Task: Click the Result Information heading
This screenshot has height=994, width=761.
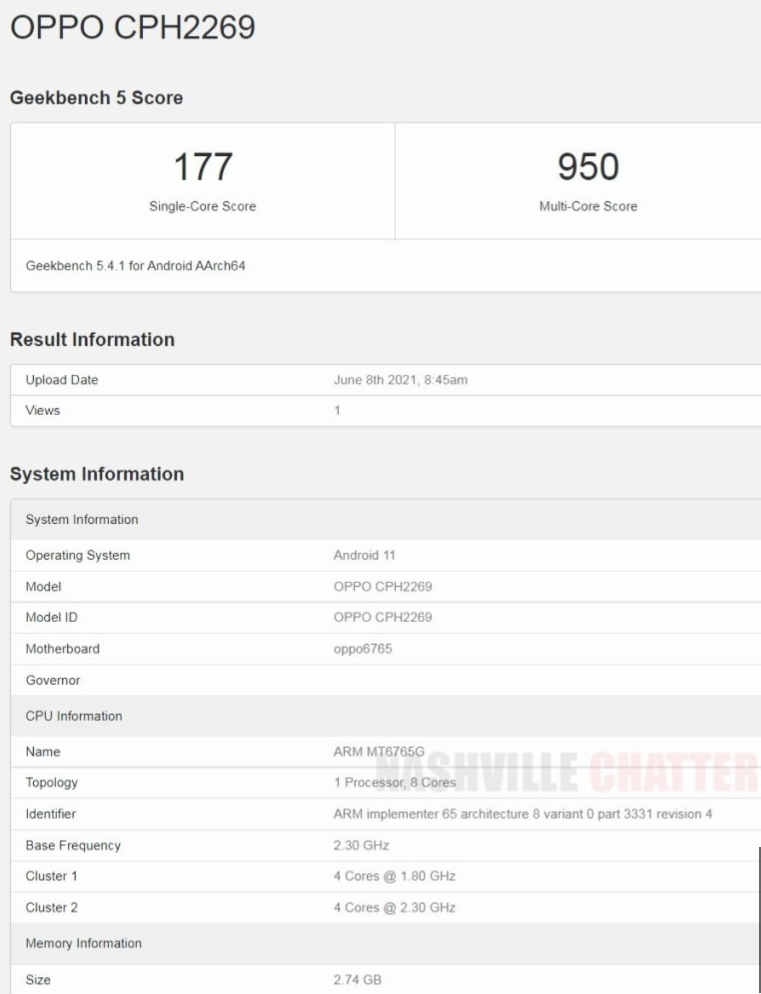Action: [x=92, y=339]
